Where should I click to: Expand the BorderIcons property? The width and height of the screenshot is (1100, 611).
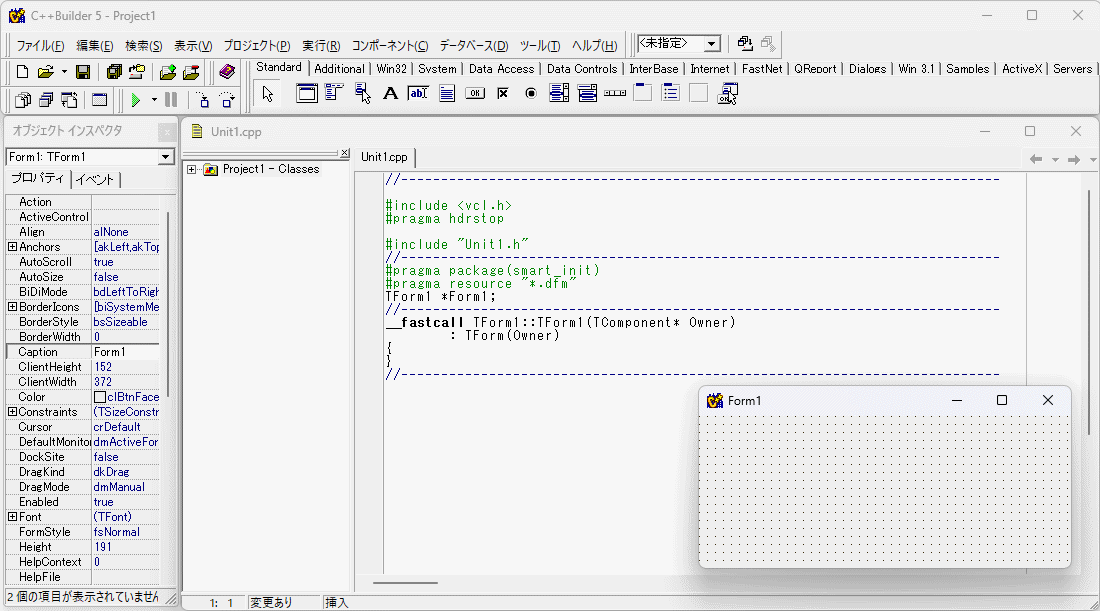(12, 307)
